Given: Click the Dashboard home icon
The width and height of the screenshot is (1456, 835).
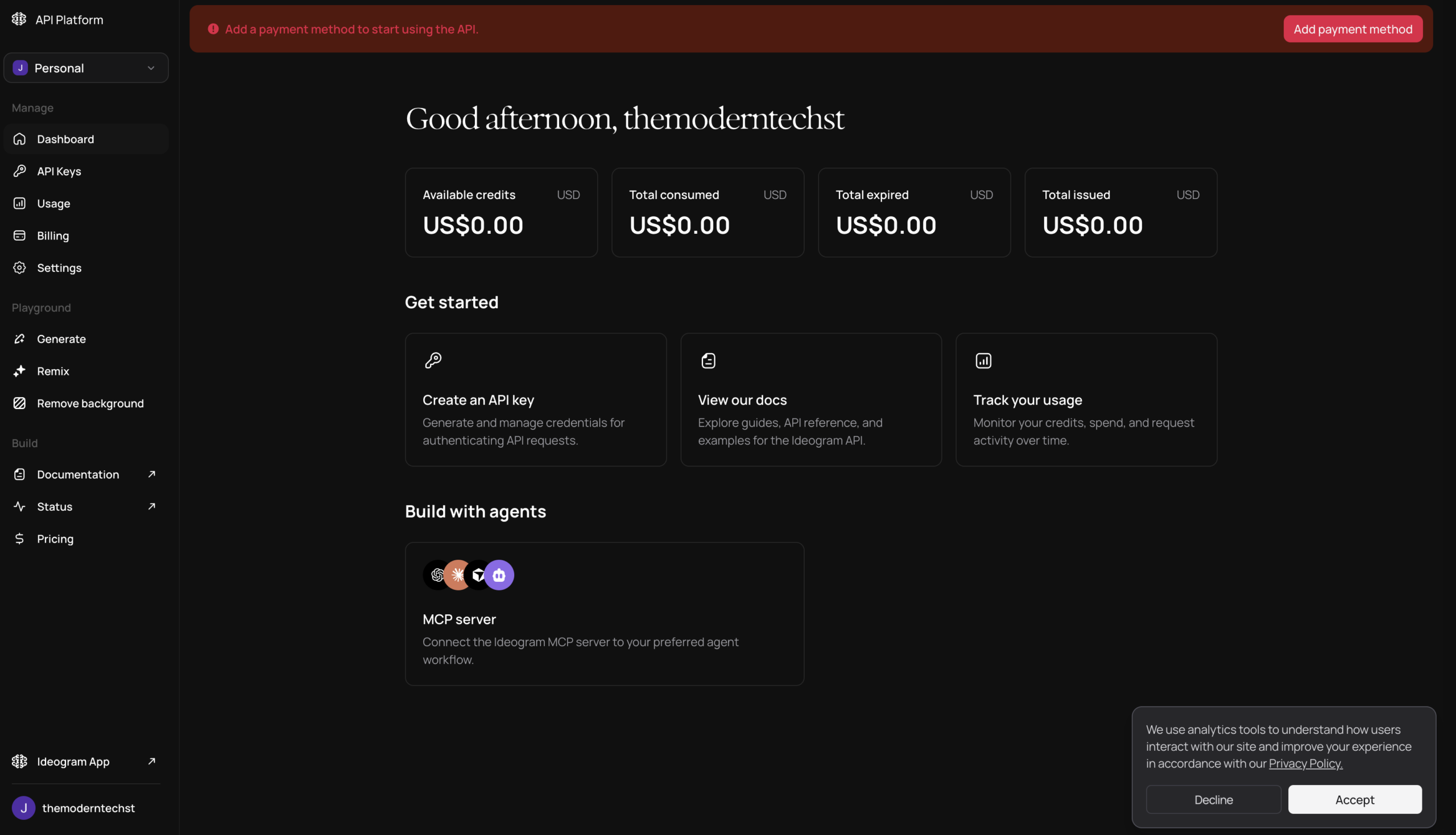Looking at the screenshot, I should [19, 139].
